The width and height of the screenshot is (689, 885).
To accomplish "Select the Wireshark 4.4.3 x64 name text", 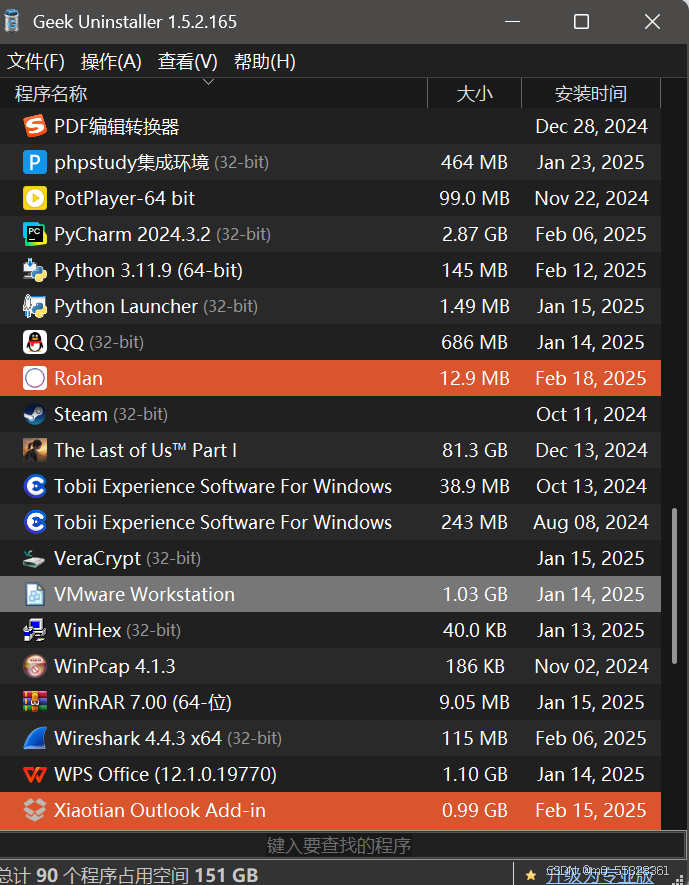I will (x=138, y=738).
